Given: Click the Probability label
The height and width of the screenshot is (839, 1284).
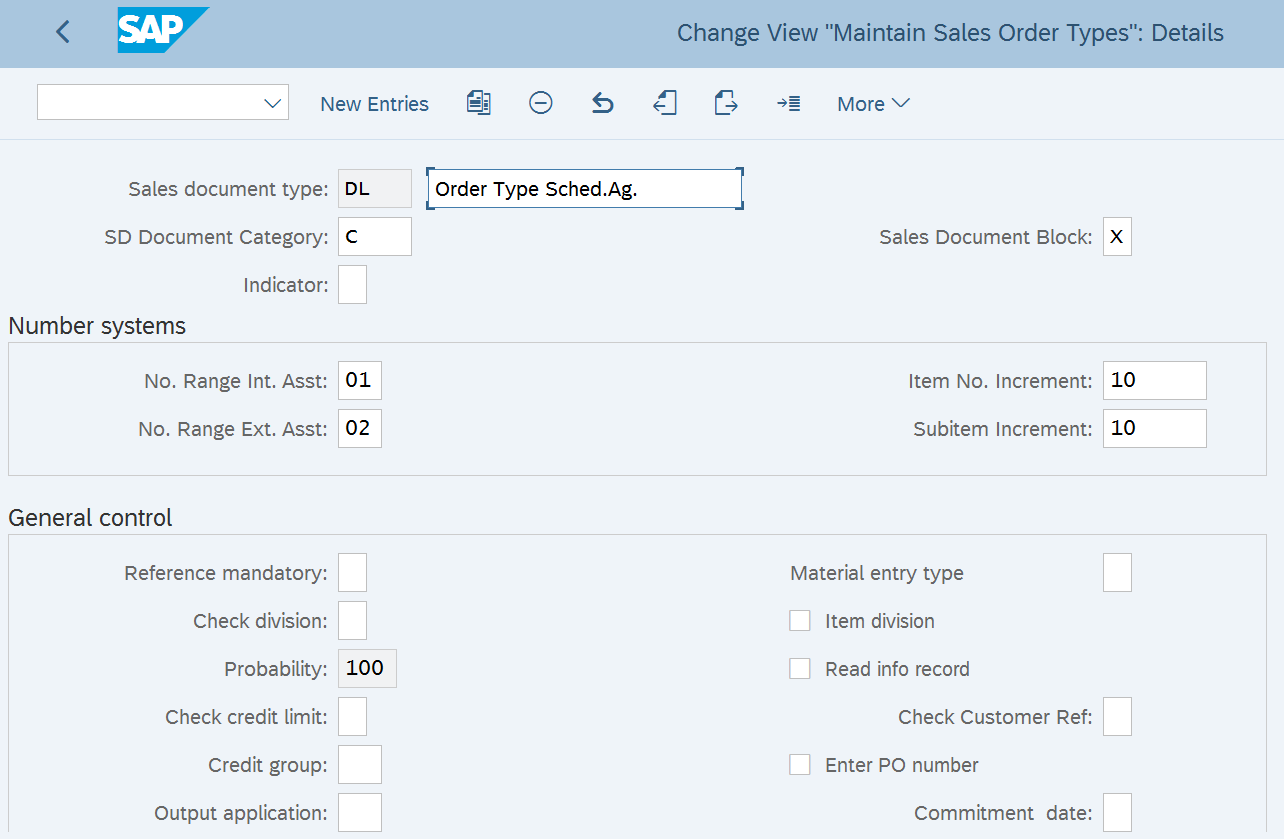Looking at the screenshot, I should point(276,669).
